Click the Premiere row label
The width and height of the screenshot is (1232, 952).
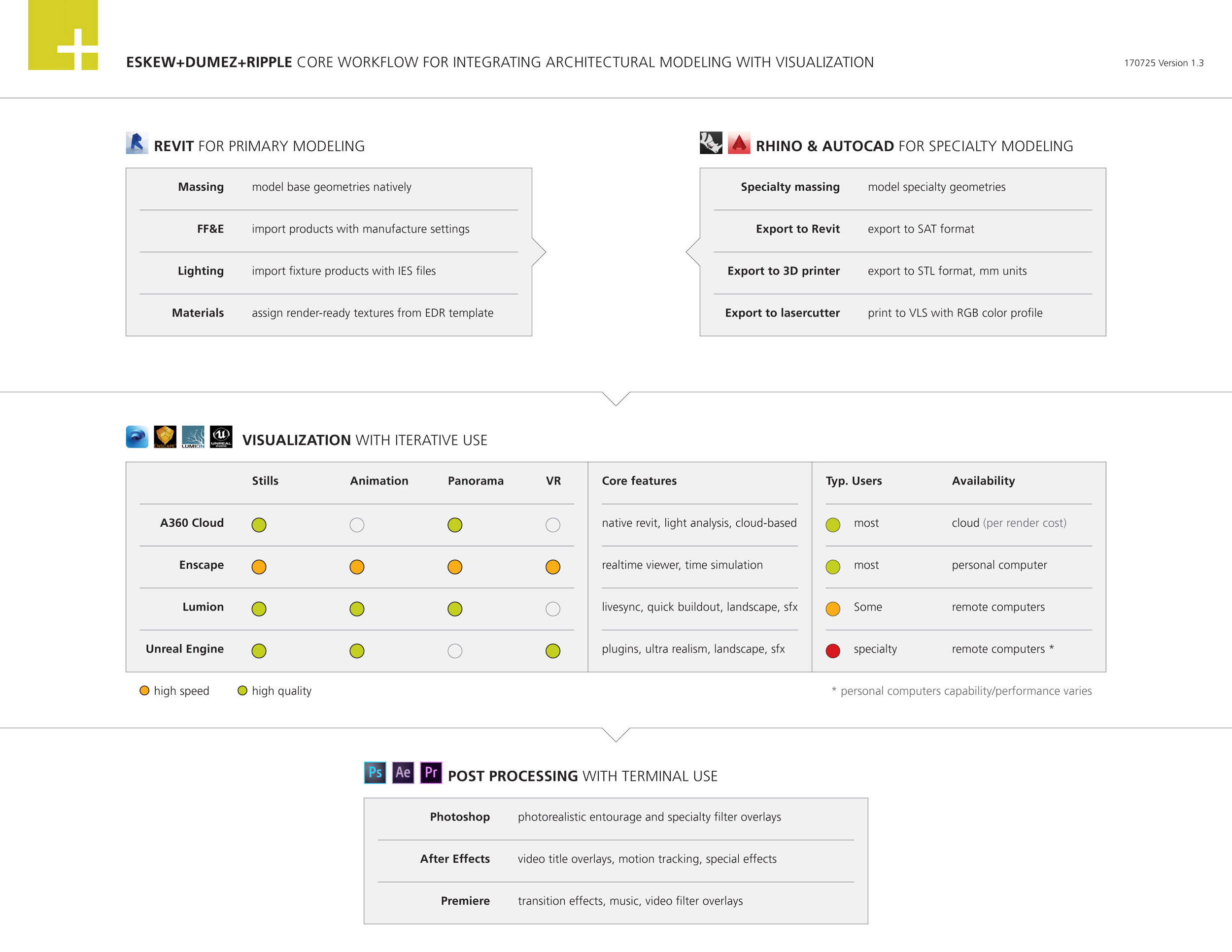point(465,901)
